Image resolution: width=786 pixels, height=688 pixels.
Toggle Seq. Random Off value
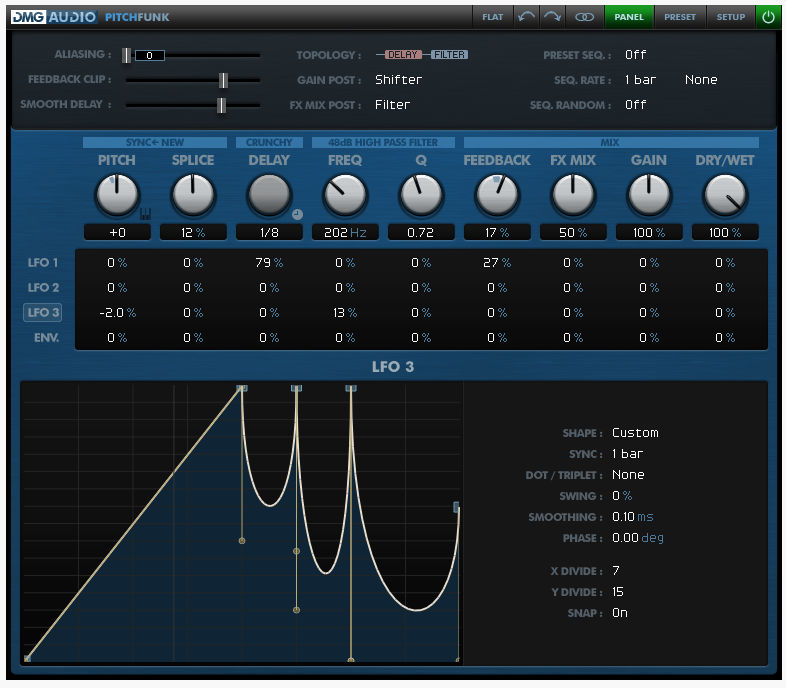click(636, 105)
